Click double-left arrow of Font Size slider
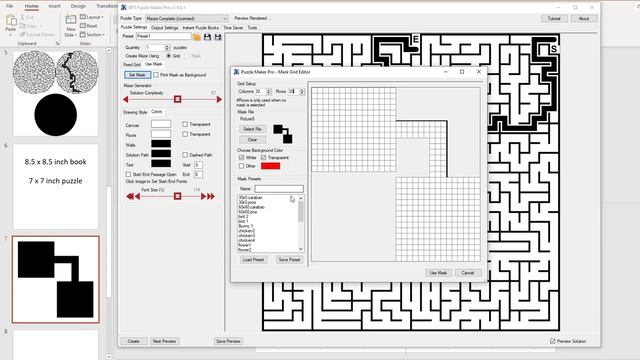Screen dimensions: 640x360 [130, 196]
